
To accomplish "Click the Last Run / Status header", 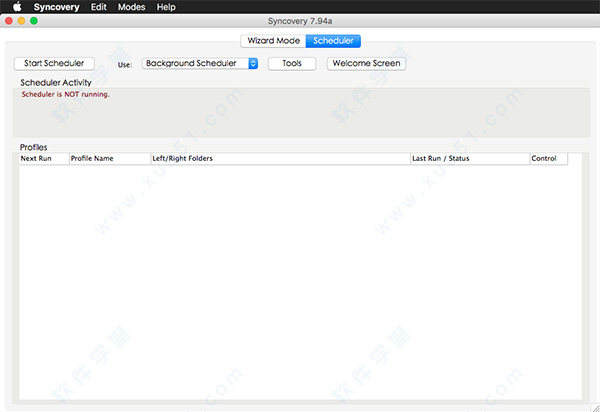I will click(470, 158).
